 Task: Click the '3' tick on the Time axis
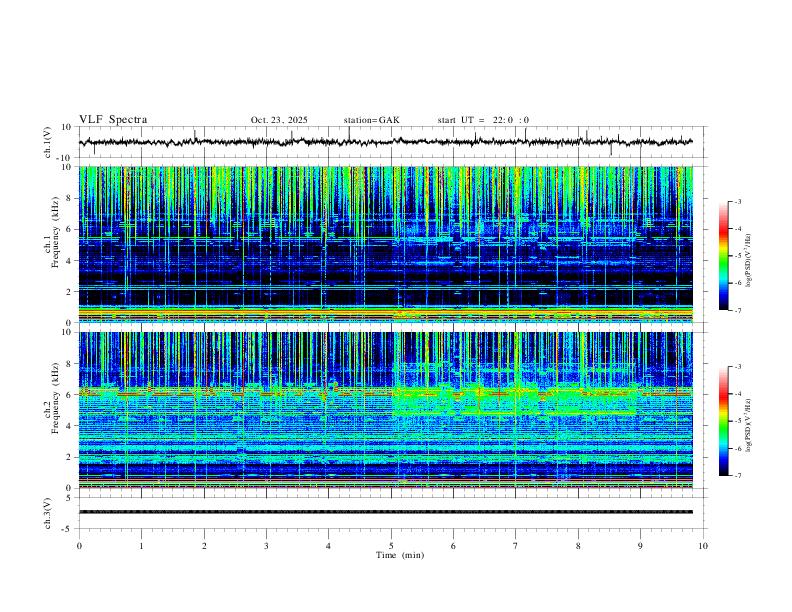pos(266,546)
